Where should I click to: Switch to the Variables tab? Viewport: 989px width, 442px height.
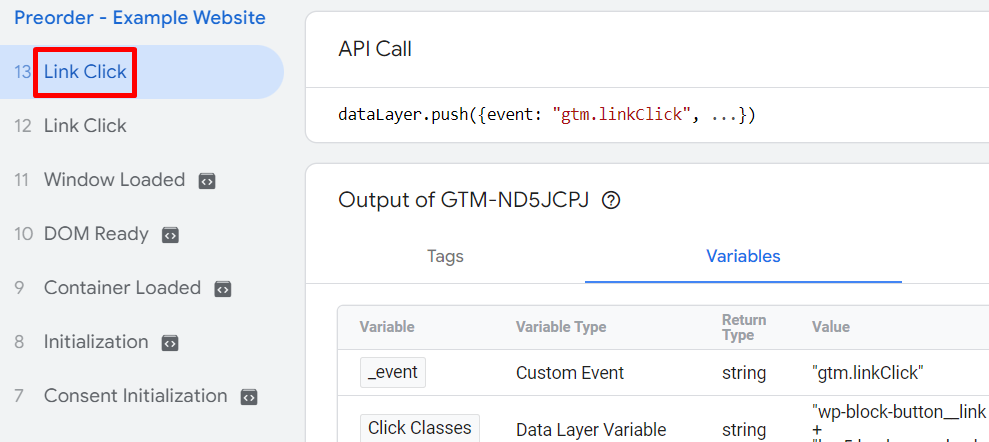point(743,256)
